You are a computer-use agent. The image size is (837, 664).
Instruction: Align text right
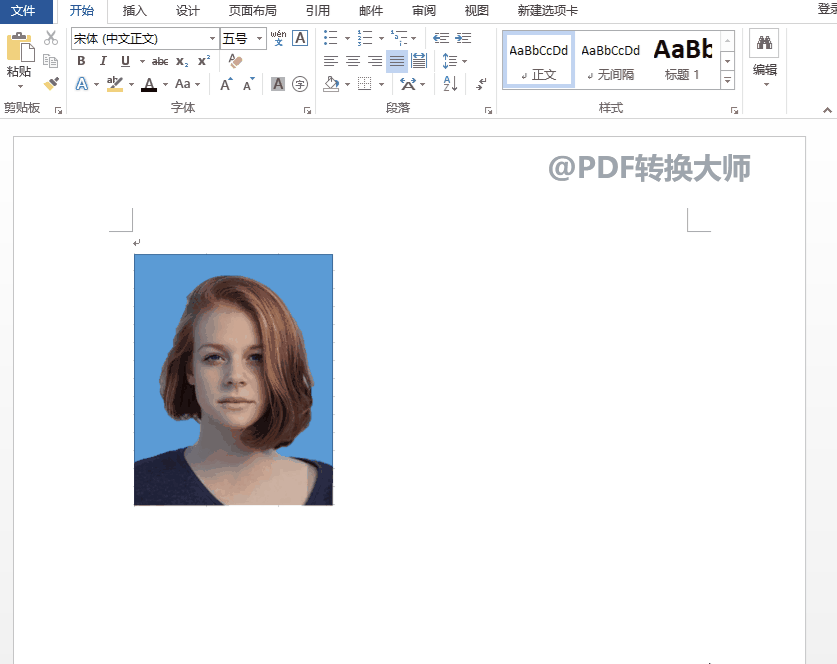pos(375,61)
